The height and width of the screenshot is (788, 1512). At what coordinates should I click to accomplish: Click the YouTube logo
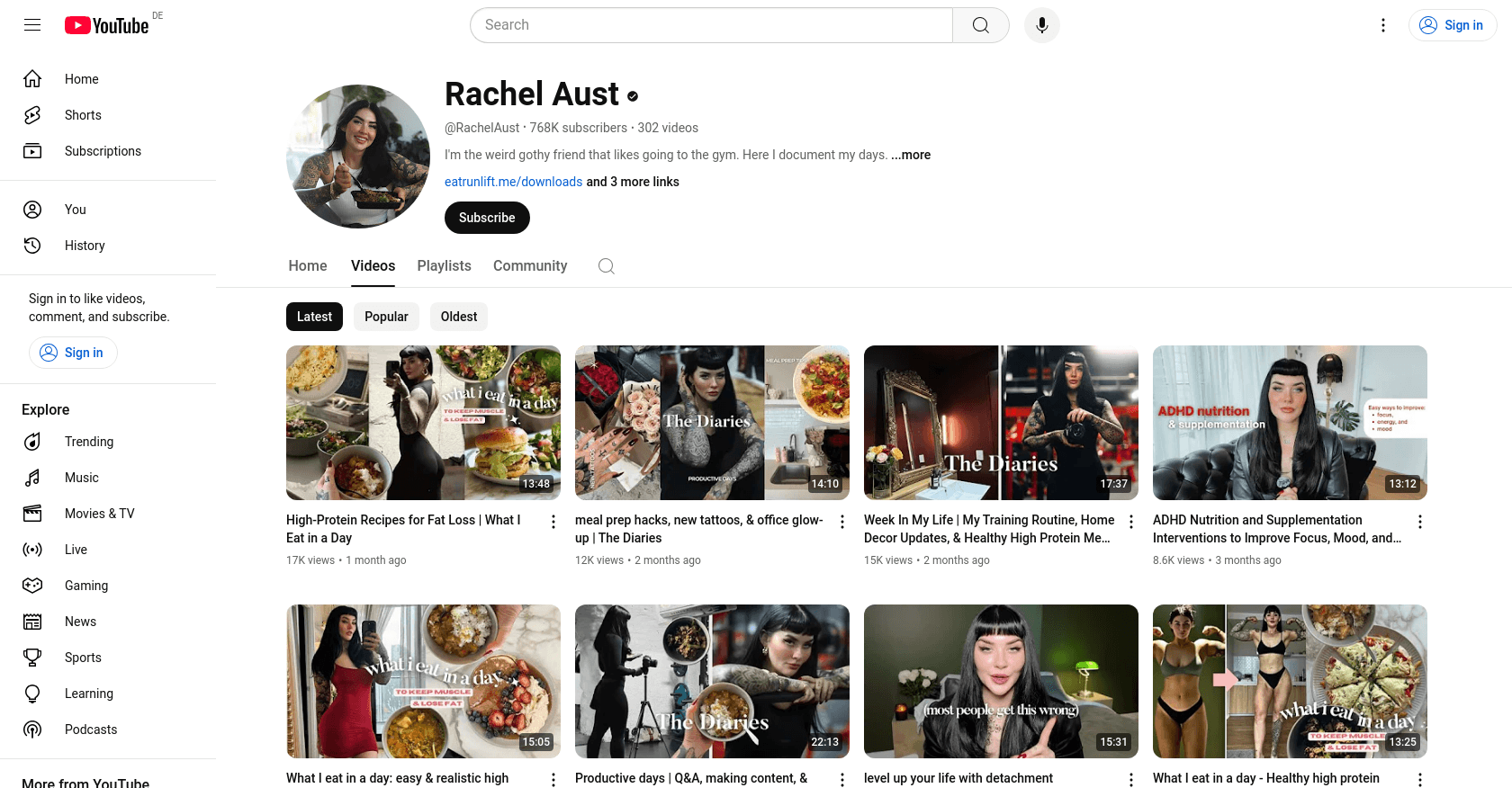click(107, 25)
